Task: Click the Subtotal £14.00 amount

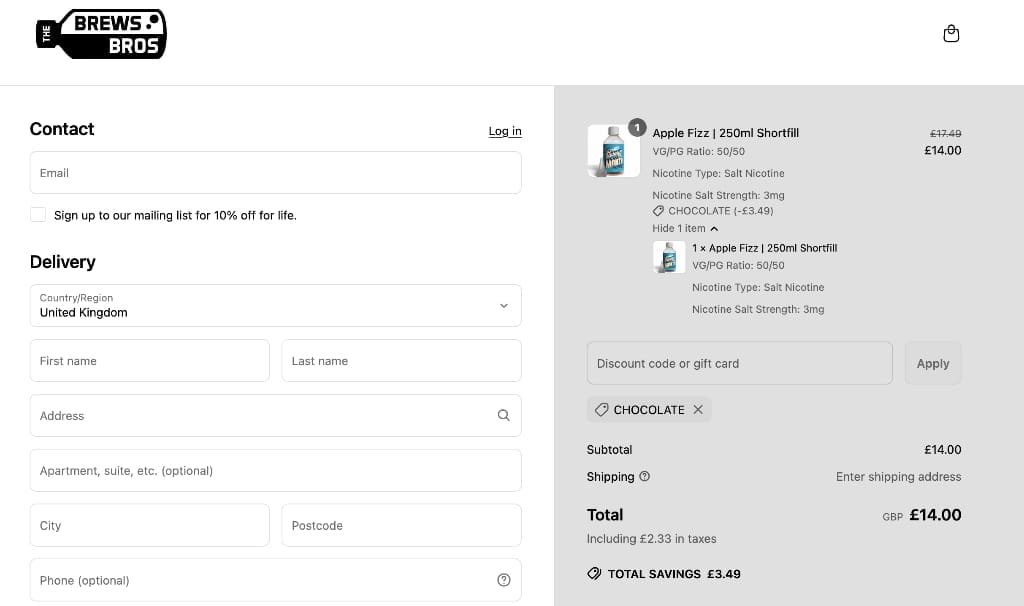Action: [x=942, y=450]
